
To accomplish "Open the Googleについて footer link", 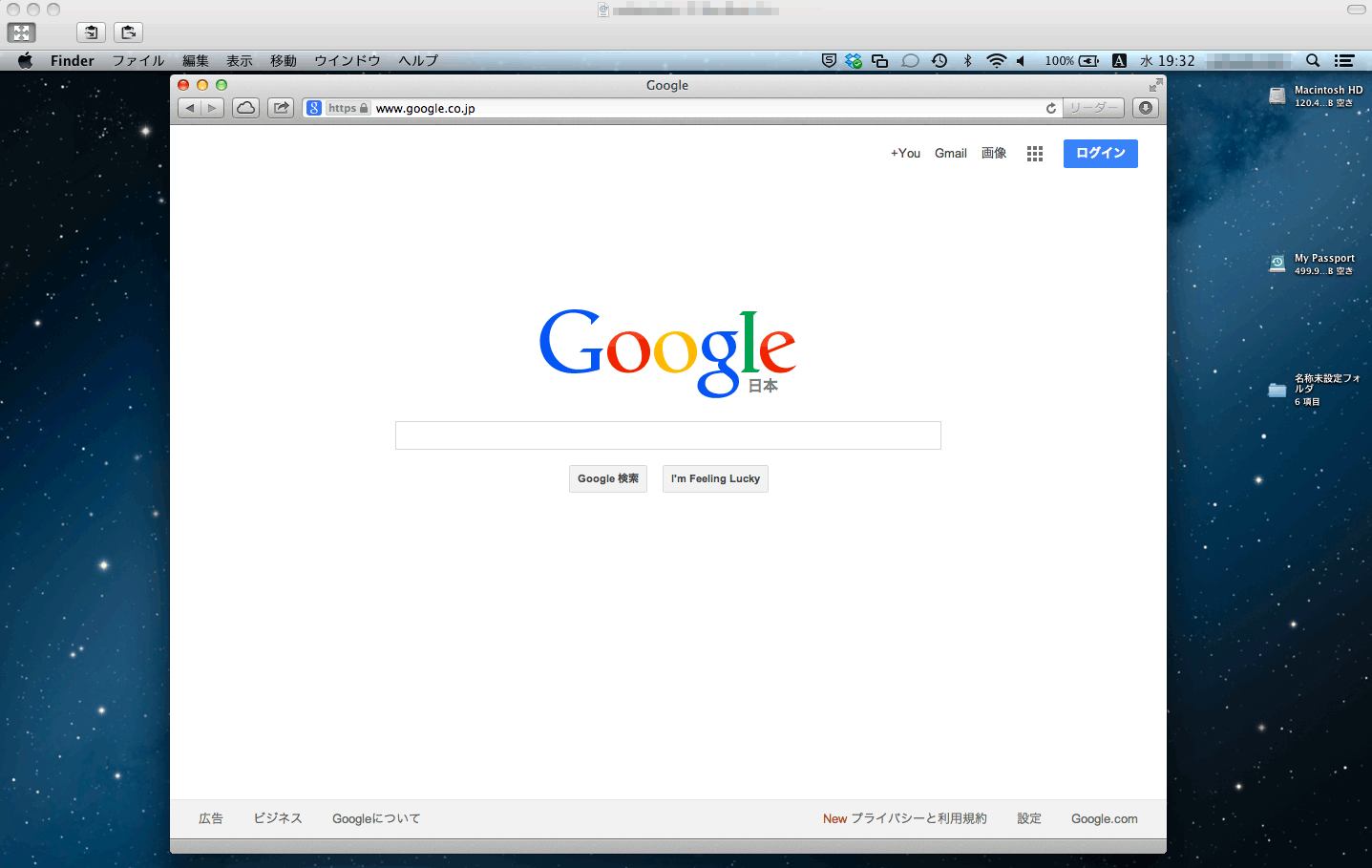I will pyautogui.click(x=376, y=818).
